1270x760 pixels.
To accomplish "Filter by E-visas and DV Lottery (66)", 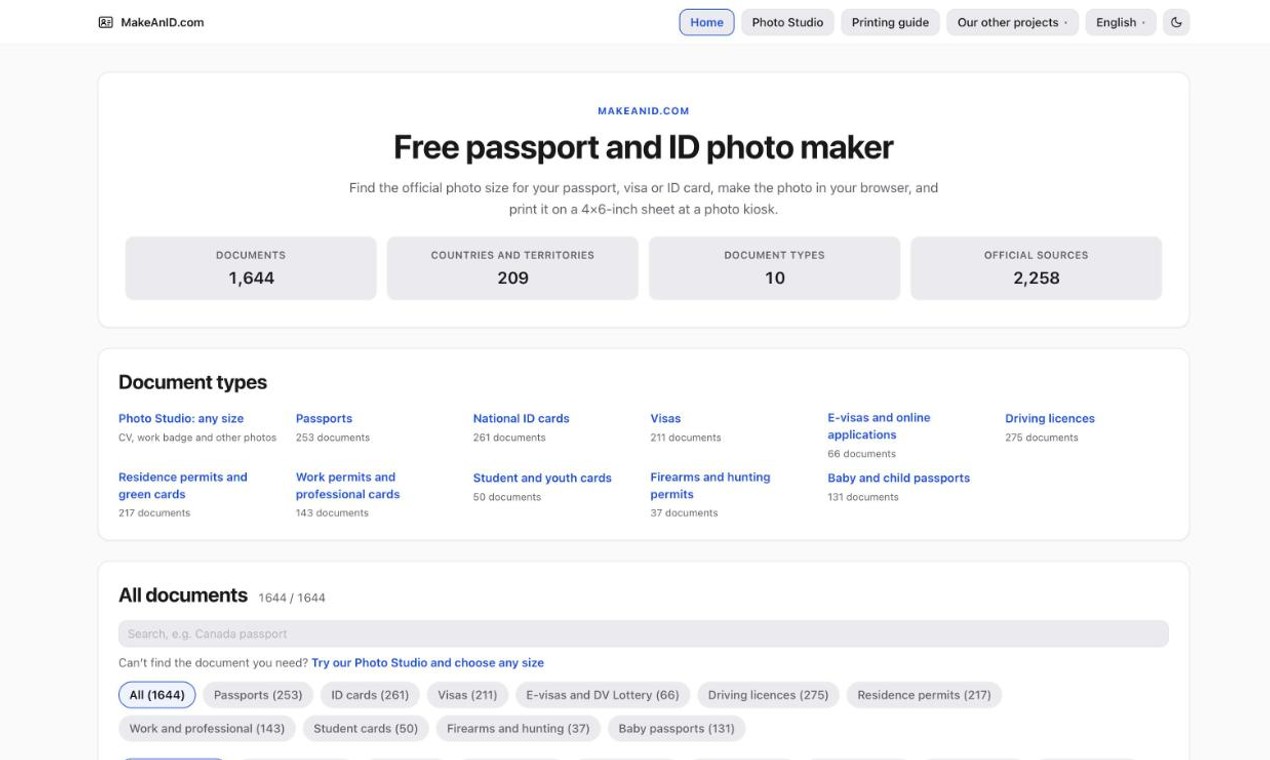I will pos(602,695).
